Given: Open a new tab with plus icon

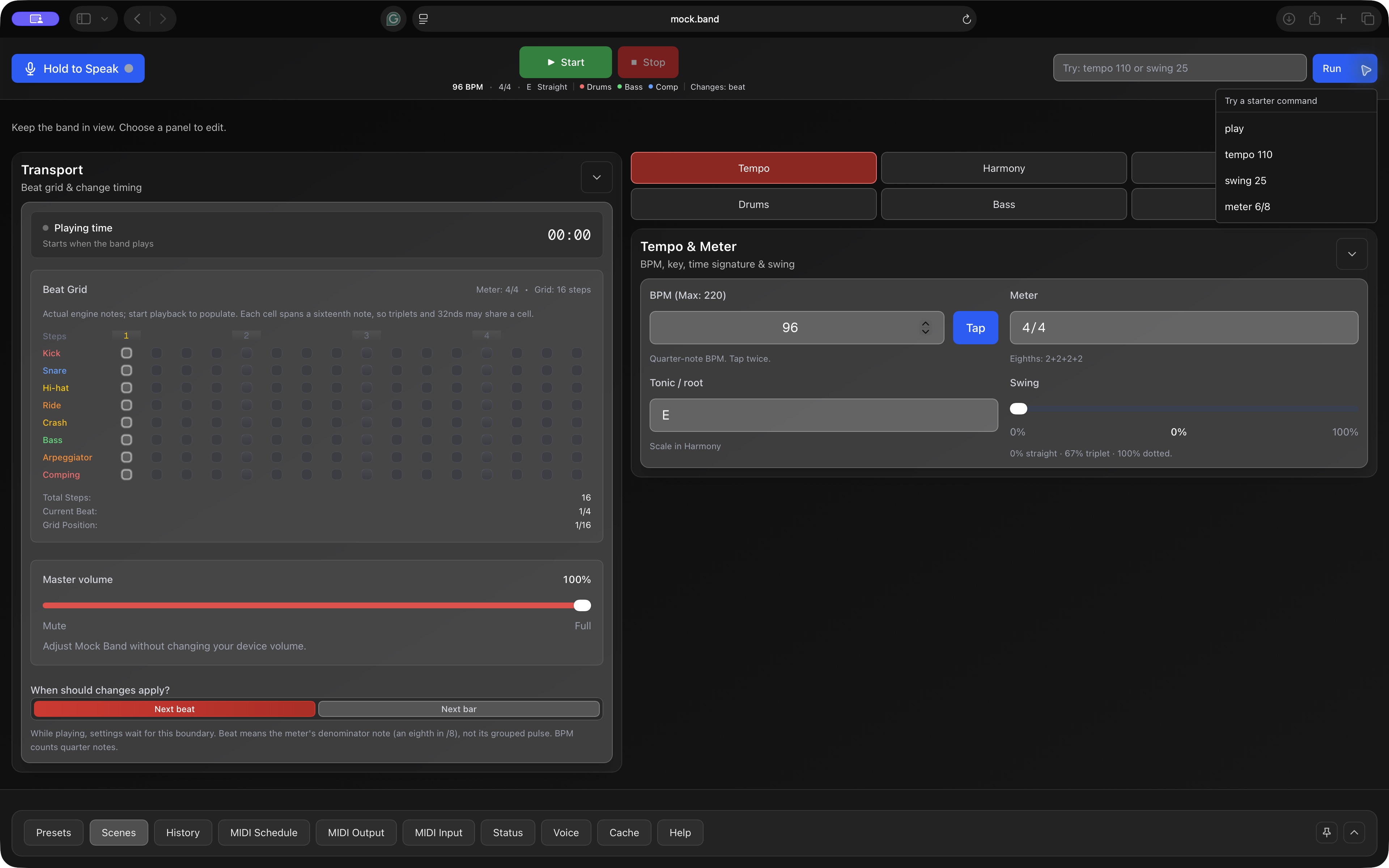Looking at the screenshot, I should click(1341, 19).
